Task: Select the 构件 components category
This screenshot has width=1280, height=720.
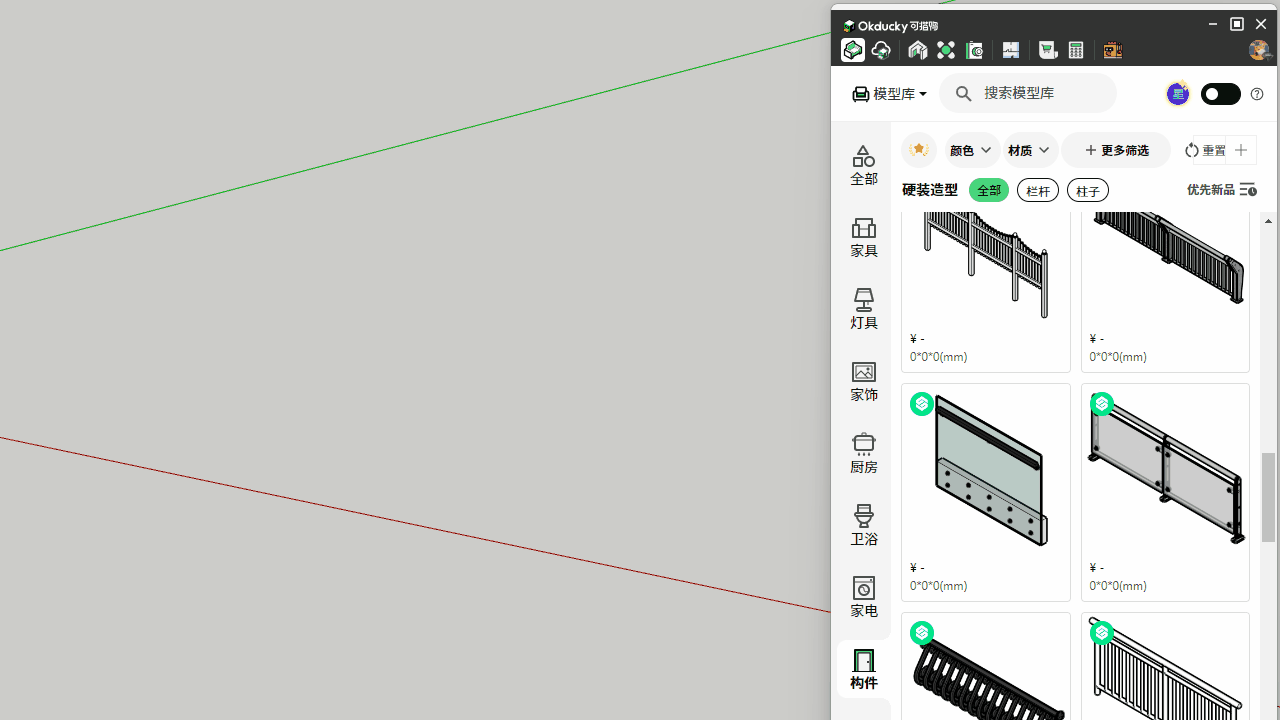Action: 864,669
